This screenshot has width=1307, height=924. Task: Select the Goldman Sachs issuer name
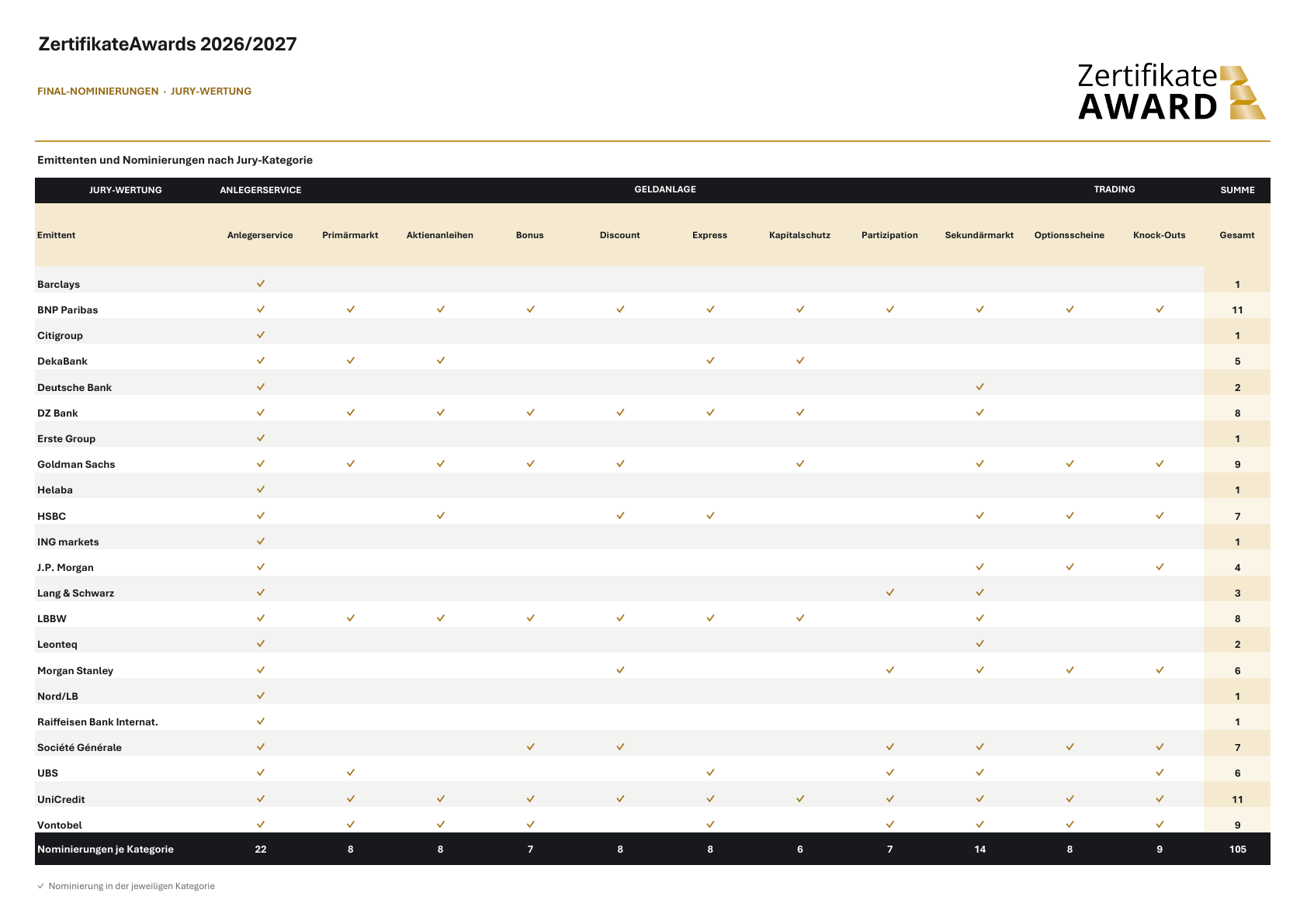[76, 465]
